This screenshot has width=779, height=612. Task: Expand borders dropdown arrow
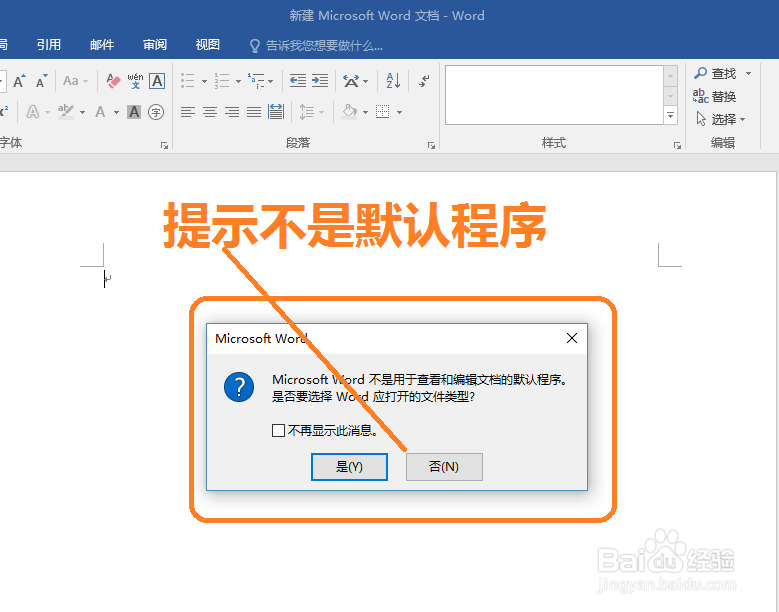tap(399, 112)
